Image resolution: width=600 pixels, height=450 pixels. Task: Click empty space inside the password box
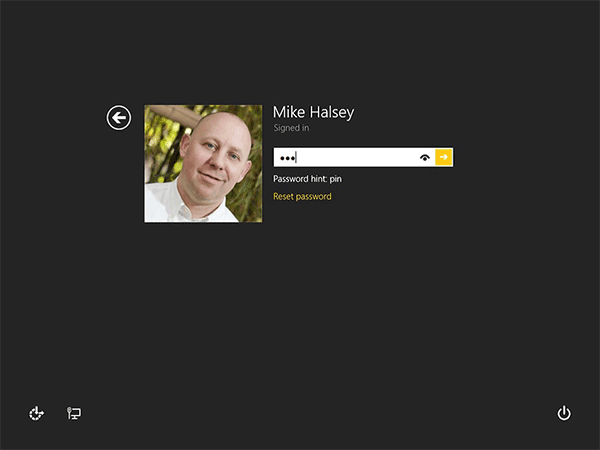pos(356,157)
